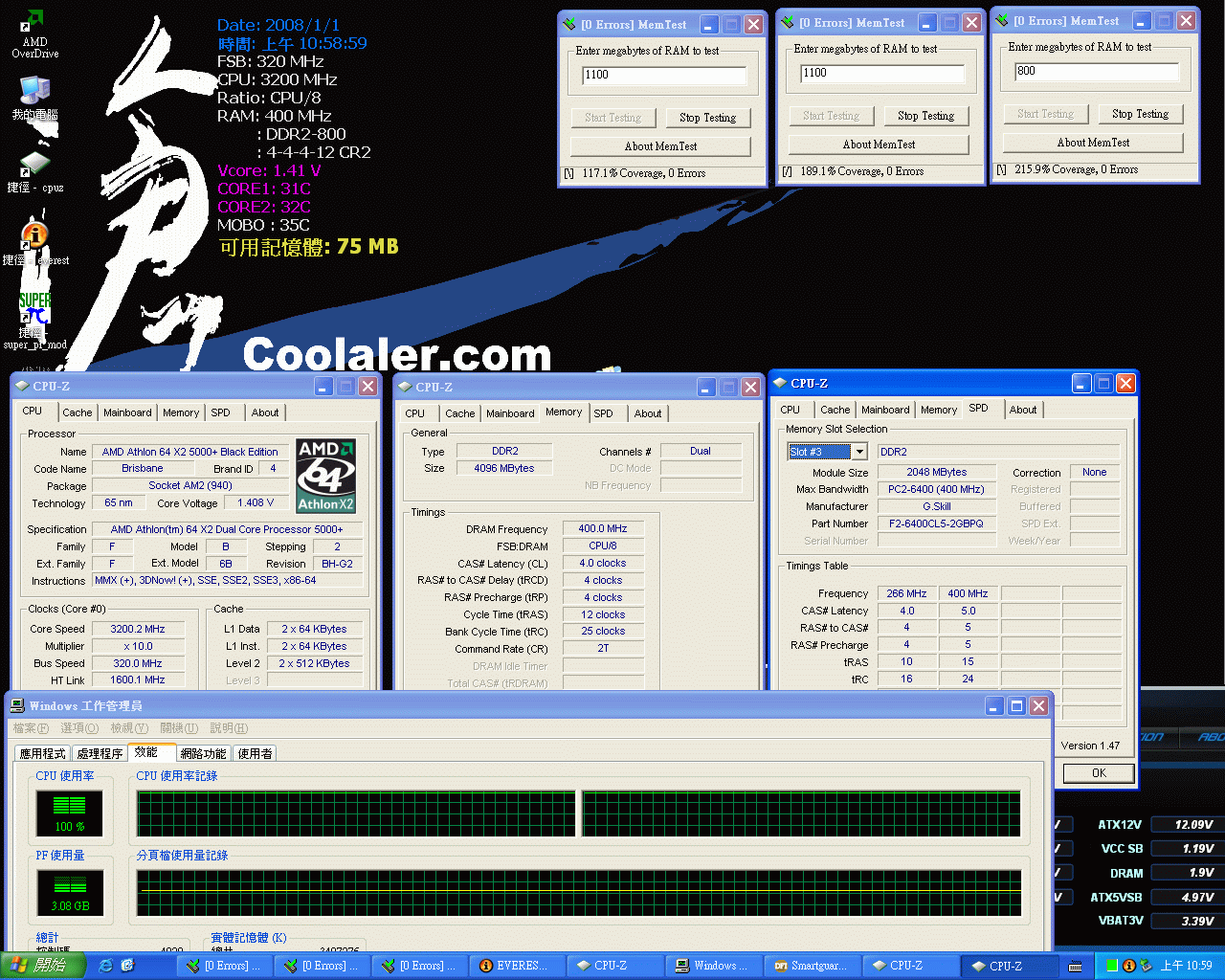The width and height of the screenshot is (1225, 980).
Task: Open the 選項(O) menu in Task Manager
Action: click(80, 728)
